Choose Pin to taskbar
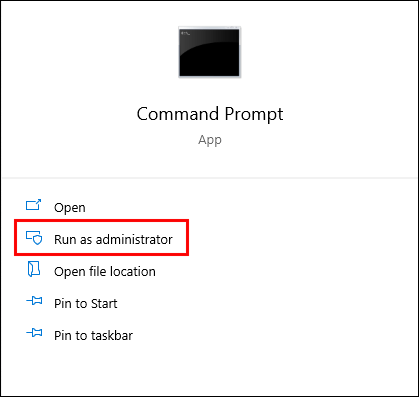This screenshot has height=397, width=419. [x=93, y=335]
